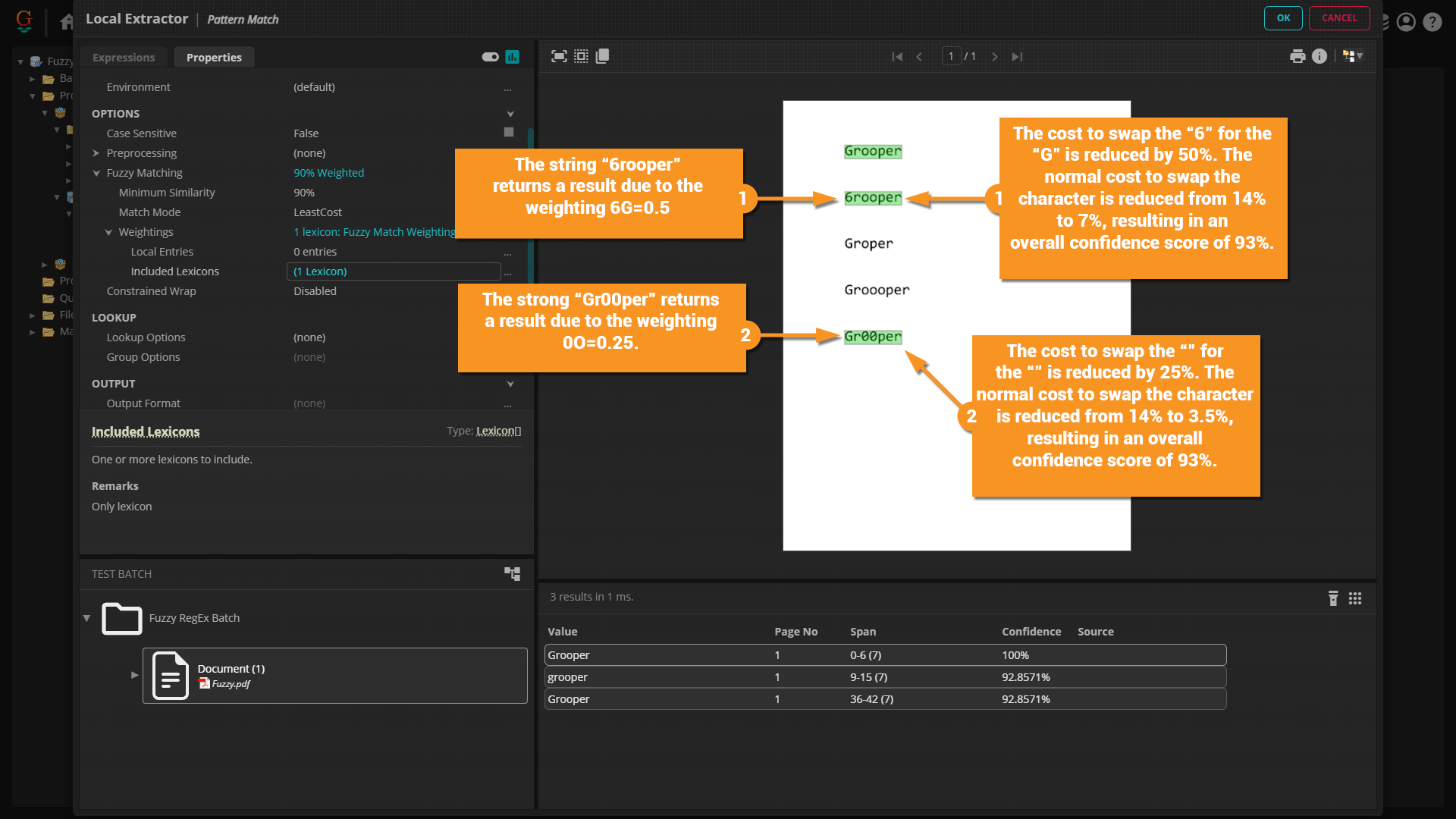Collapse the Fuzzy Matching property group

tap(97, 173)
